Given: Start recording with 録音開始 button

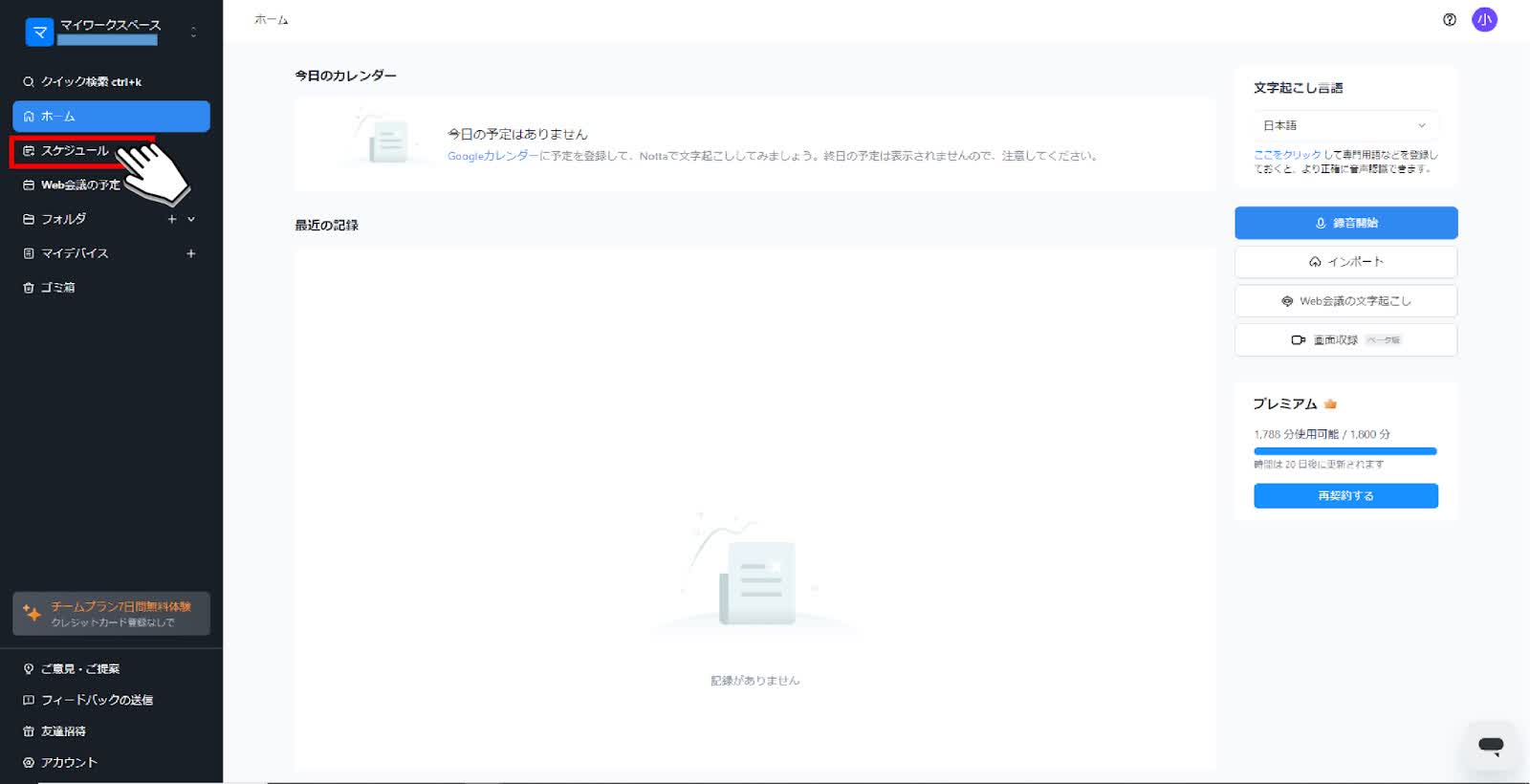Looking at the screenshot, I should tap(1345, 223).
